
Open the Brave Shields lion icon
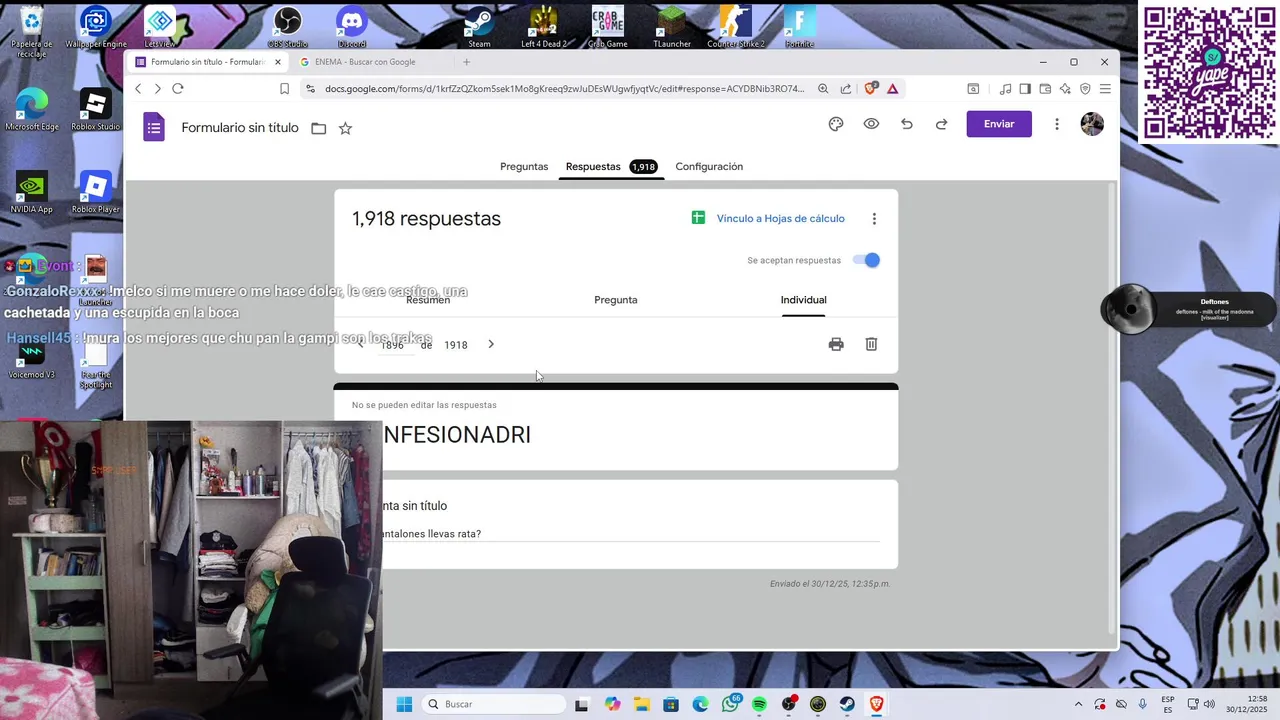point(870,88)
